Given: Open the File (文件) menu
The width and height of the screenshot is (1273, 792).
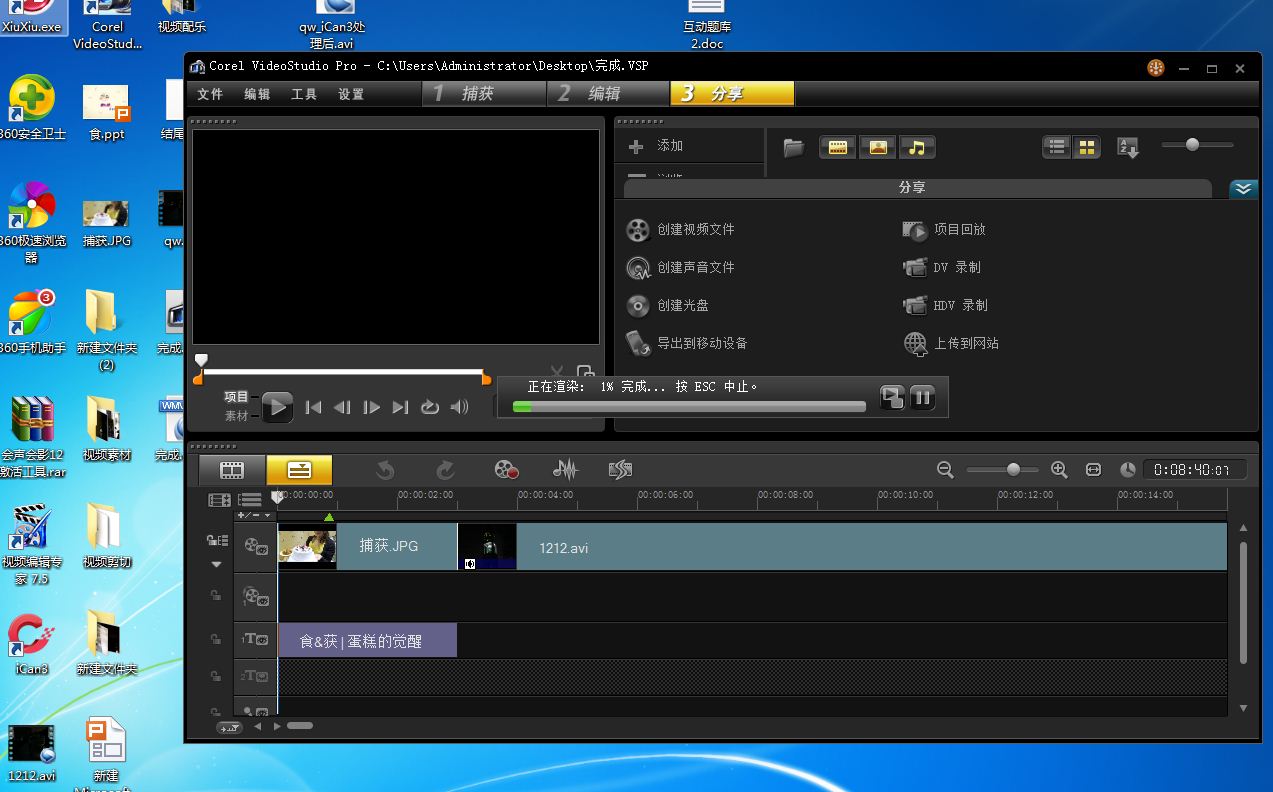Looking at the screenshot, I should (x=210, y=94).
